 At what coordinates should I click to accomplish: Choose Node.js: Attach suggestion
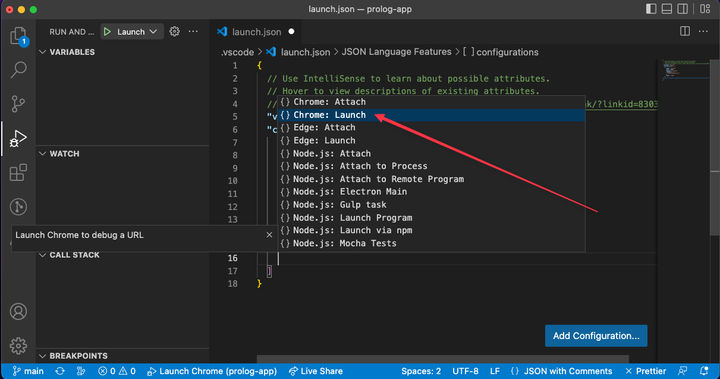click(432, 153)
